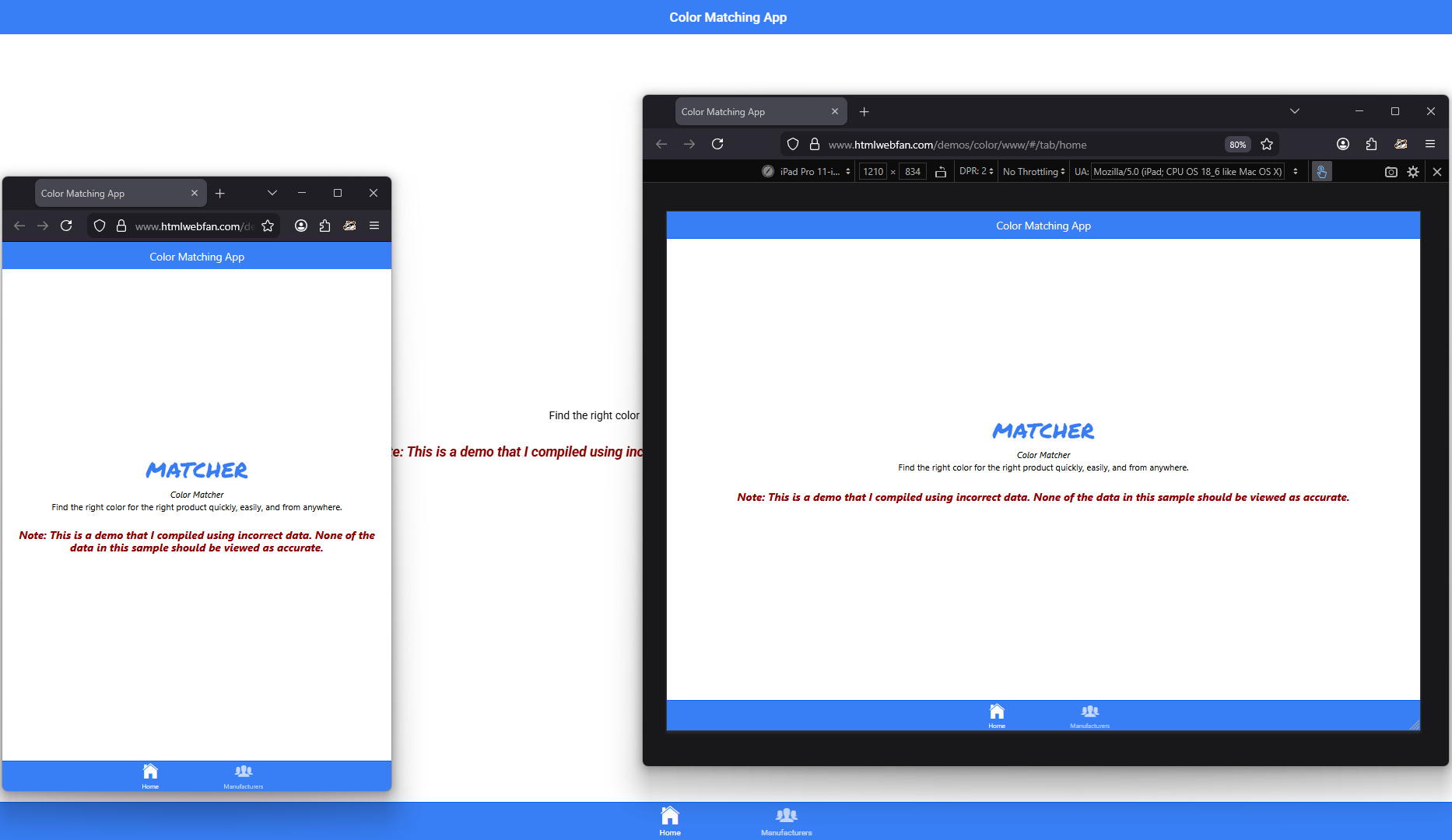1452x840 pixels.
Task: Reset the 80% zoom level badge
Action: point(1237,145)
